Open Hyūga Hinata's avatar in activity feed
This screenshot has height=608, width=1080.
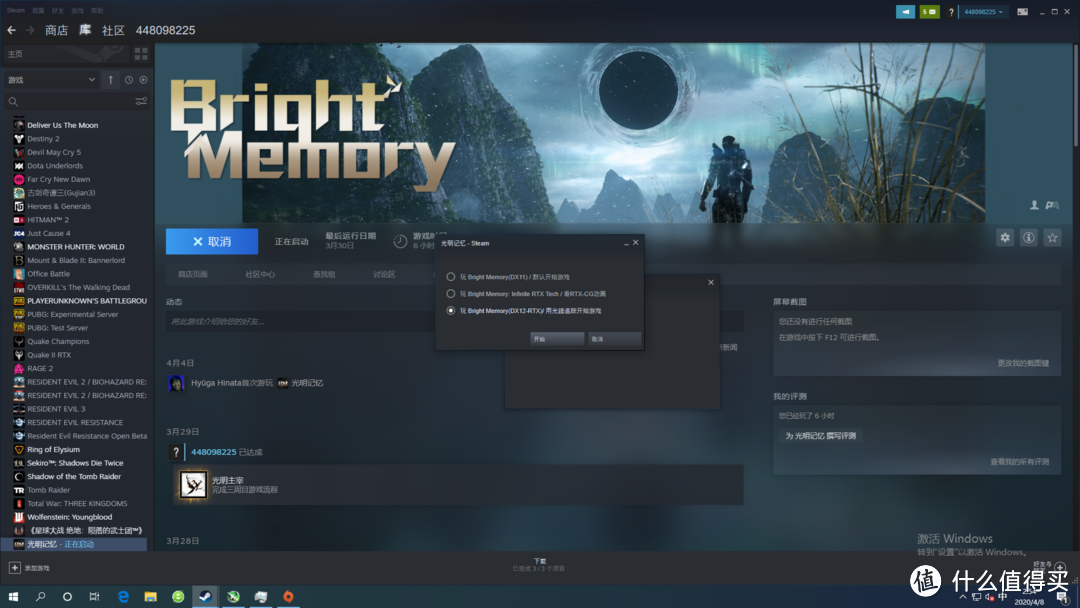click(x=176, y=383)
